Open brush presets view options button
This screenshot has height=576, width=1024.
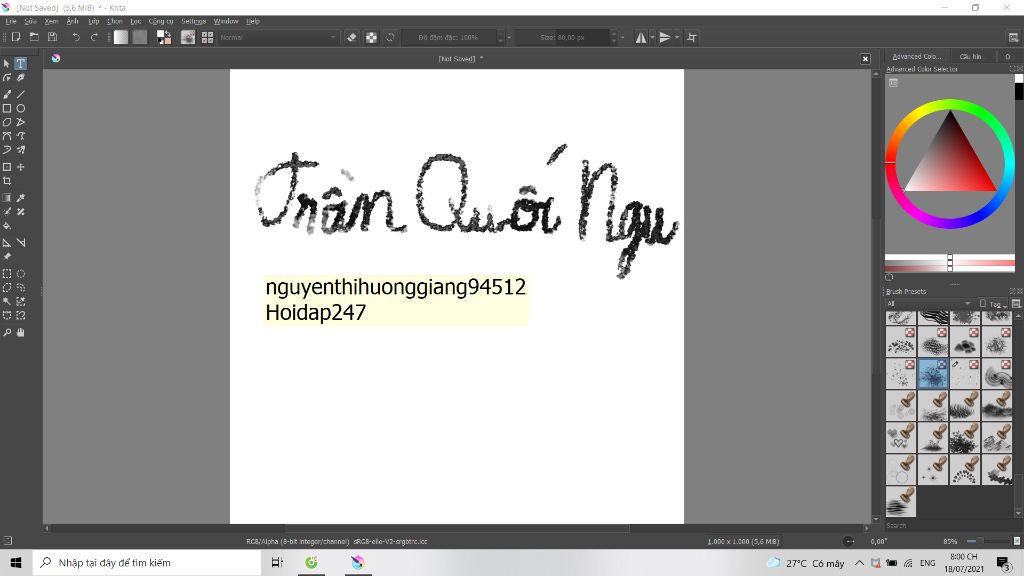pyautogui.click(x=1016, y=304)
